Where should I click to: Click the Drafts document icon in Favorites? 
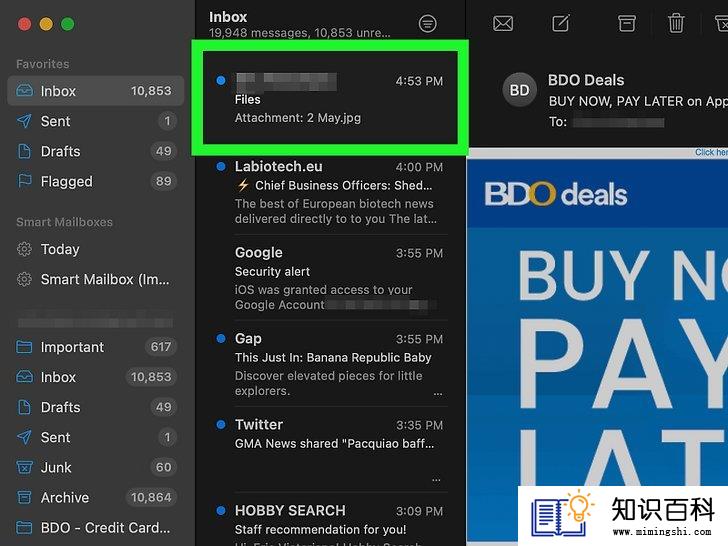coord(24,151)
